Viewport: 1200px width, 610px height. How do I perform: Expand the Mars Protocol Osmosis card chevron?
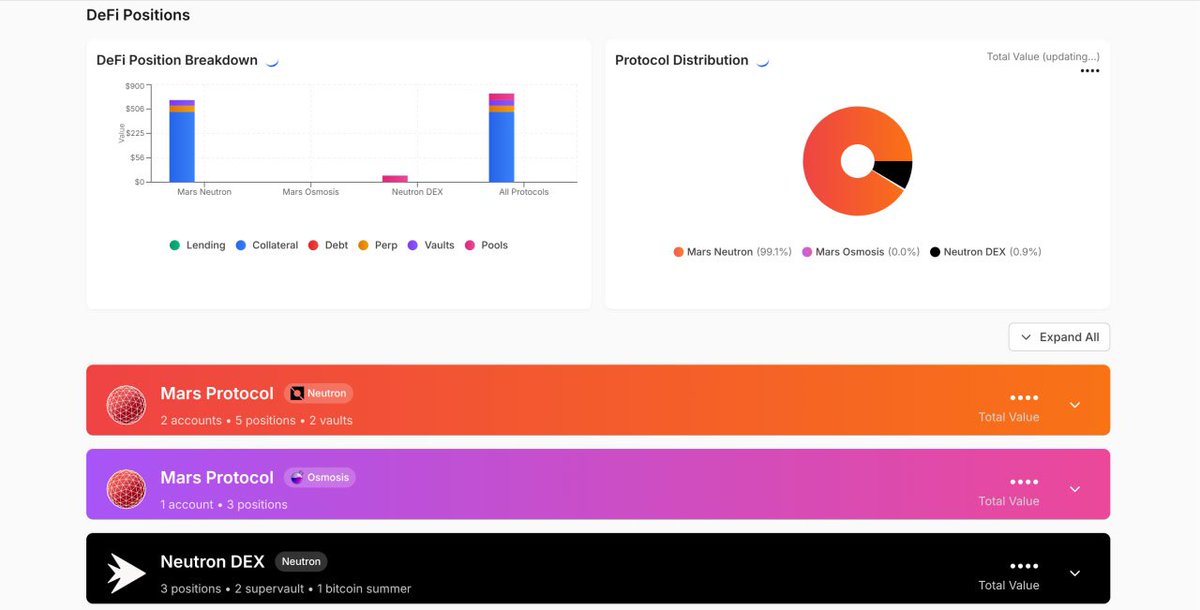coord(1075,489)
